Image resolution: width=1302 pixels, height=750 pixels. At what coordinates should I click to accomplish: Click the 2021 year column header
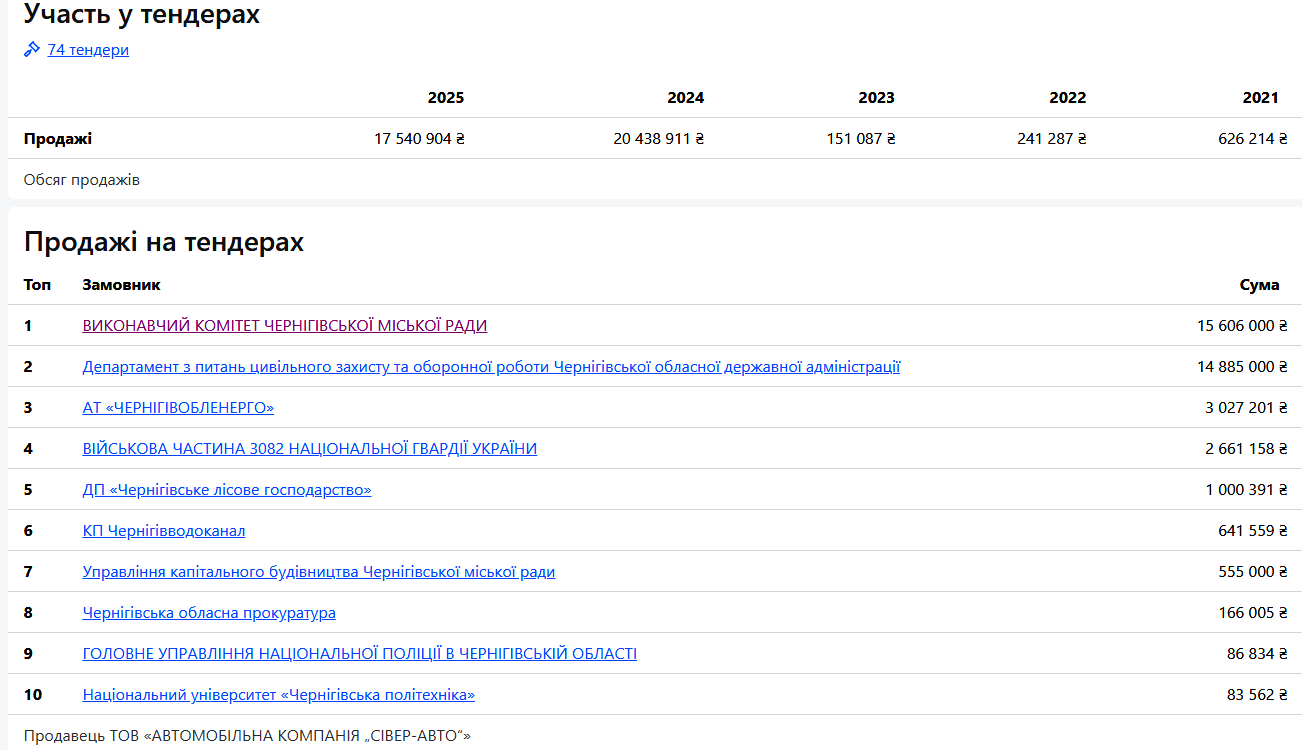1260,98
